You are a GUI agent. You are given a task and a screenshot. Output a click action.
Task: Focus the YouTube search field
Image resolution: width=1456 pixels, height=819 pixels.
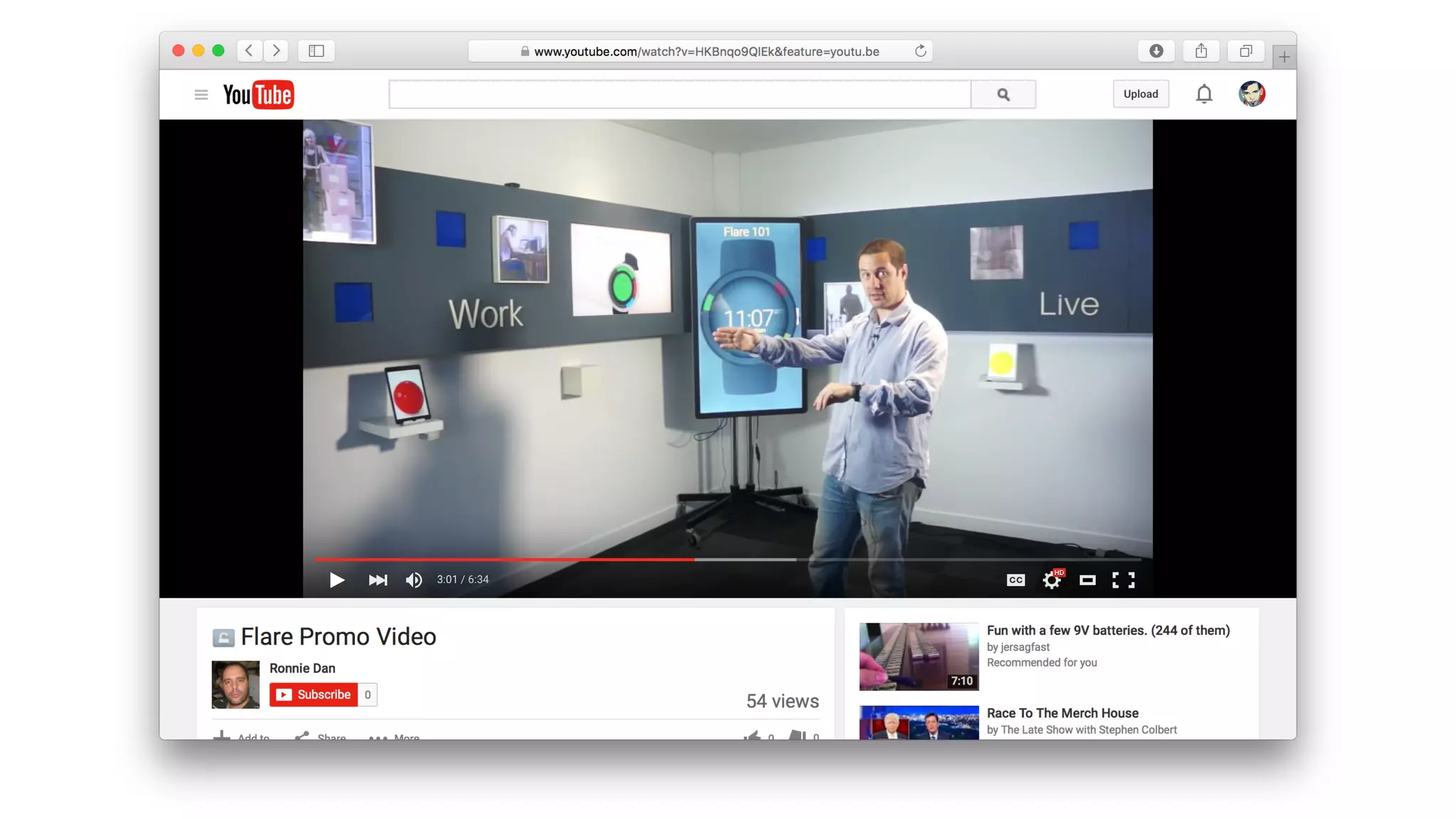coord(679,95)
